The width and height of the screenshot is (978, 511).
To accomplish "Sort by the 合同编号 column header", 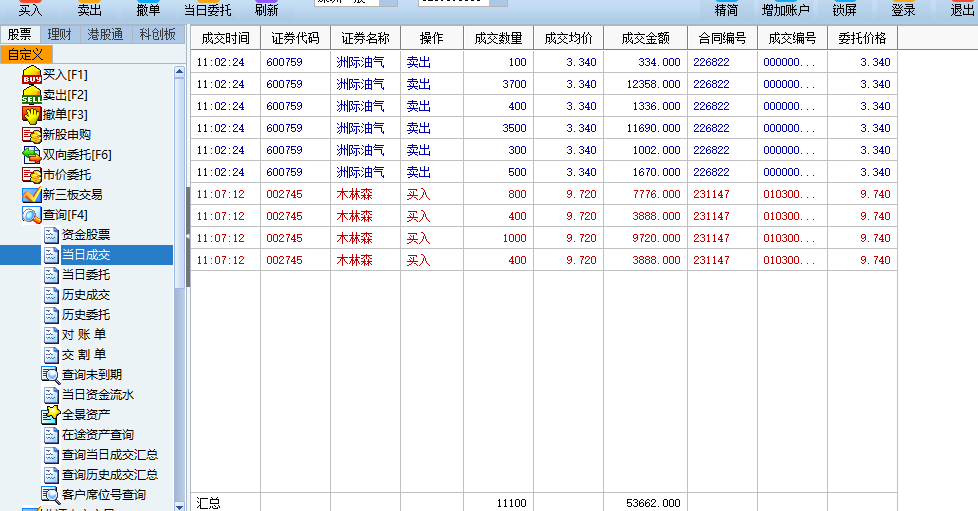I will [722, 38].
